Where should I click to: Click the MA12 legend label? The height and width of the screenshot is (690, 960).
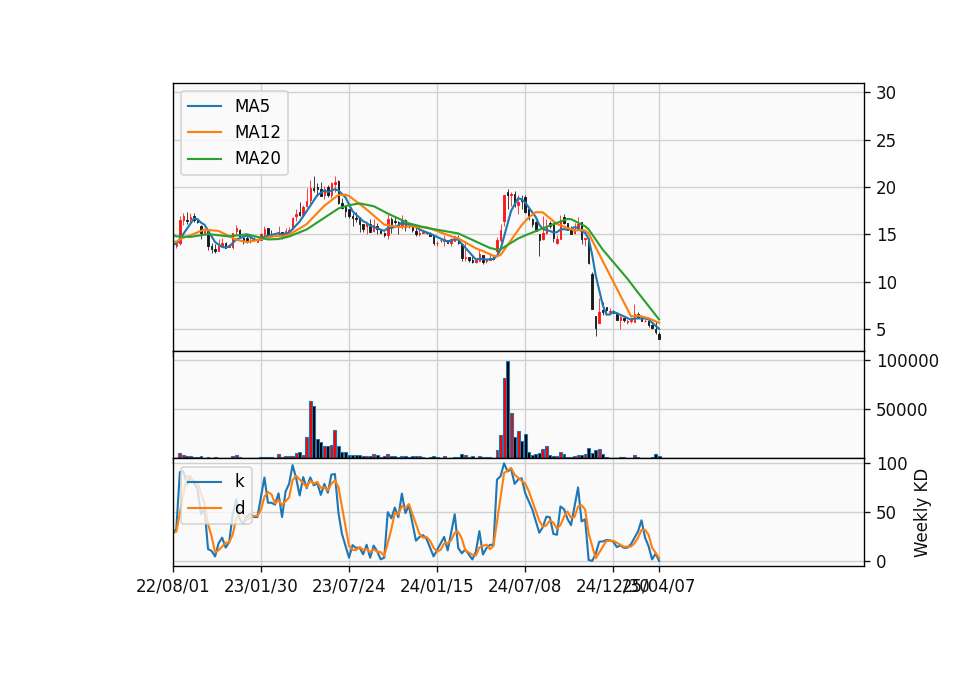click(257, 132)
